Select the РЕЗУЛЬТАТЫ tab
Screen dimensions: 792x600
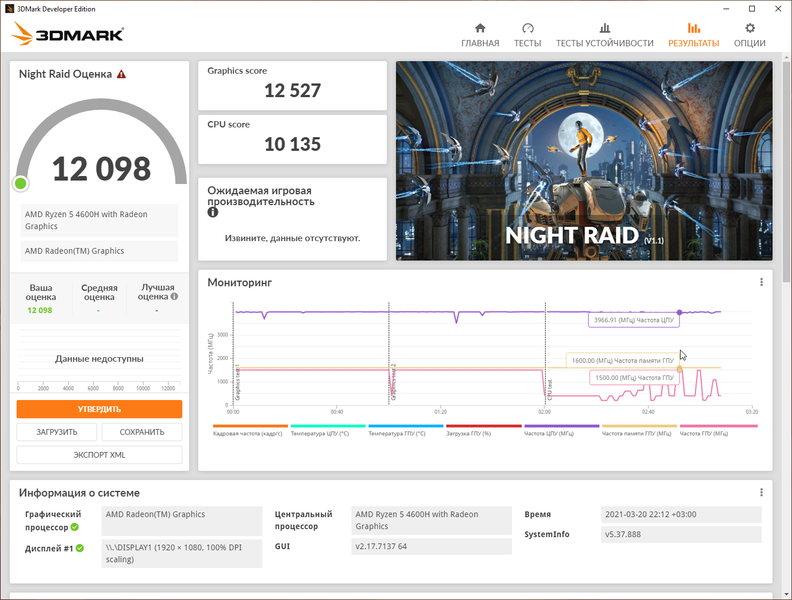pyautogui.click(x=694, y=35)
